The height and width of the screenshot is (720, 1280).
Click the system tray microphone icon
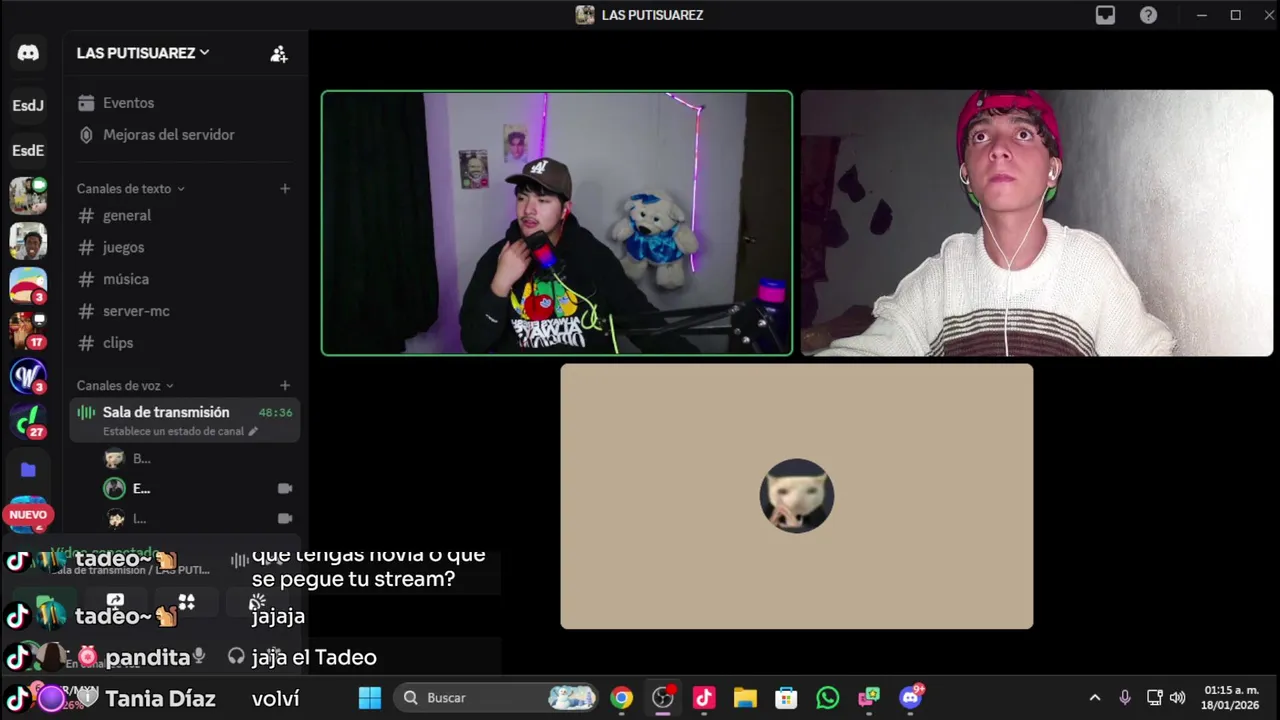(x=1125, y=698)
